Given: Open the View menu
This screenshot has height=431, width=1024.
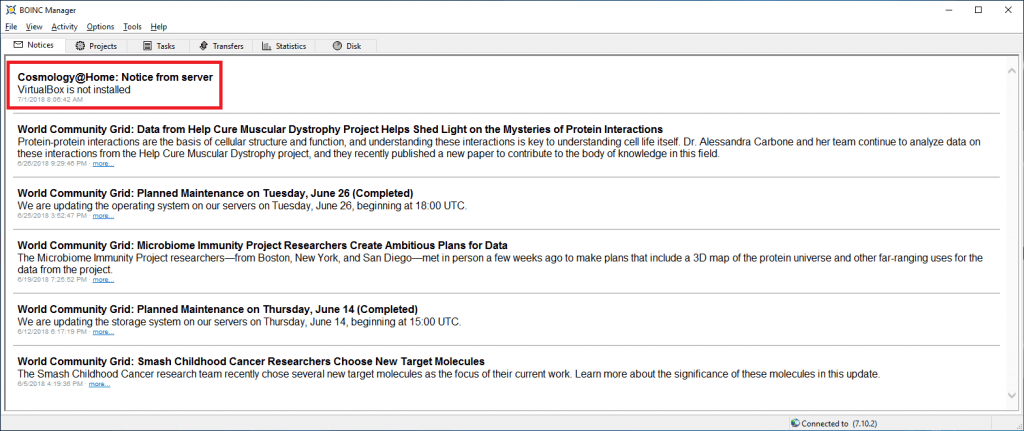Looking at the screenshot, I should tap(34, 26).
